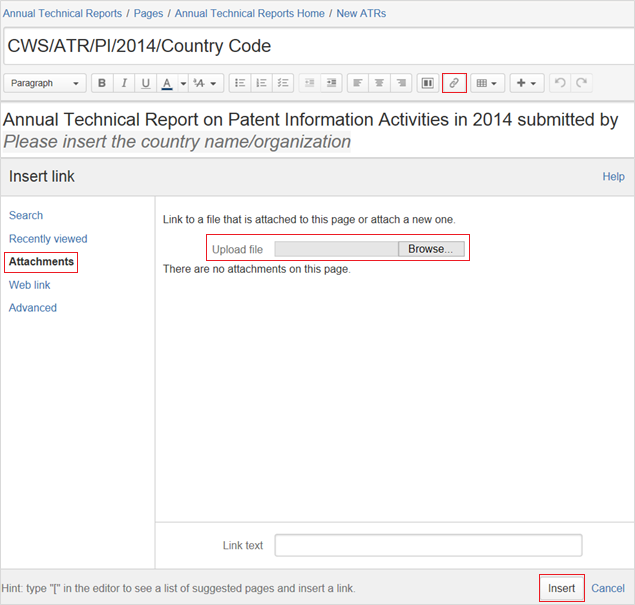Click the underline icon
This screenshot has width=635, height=605.
(x=146, y=83)
